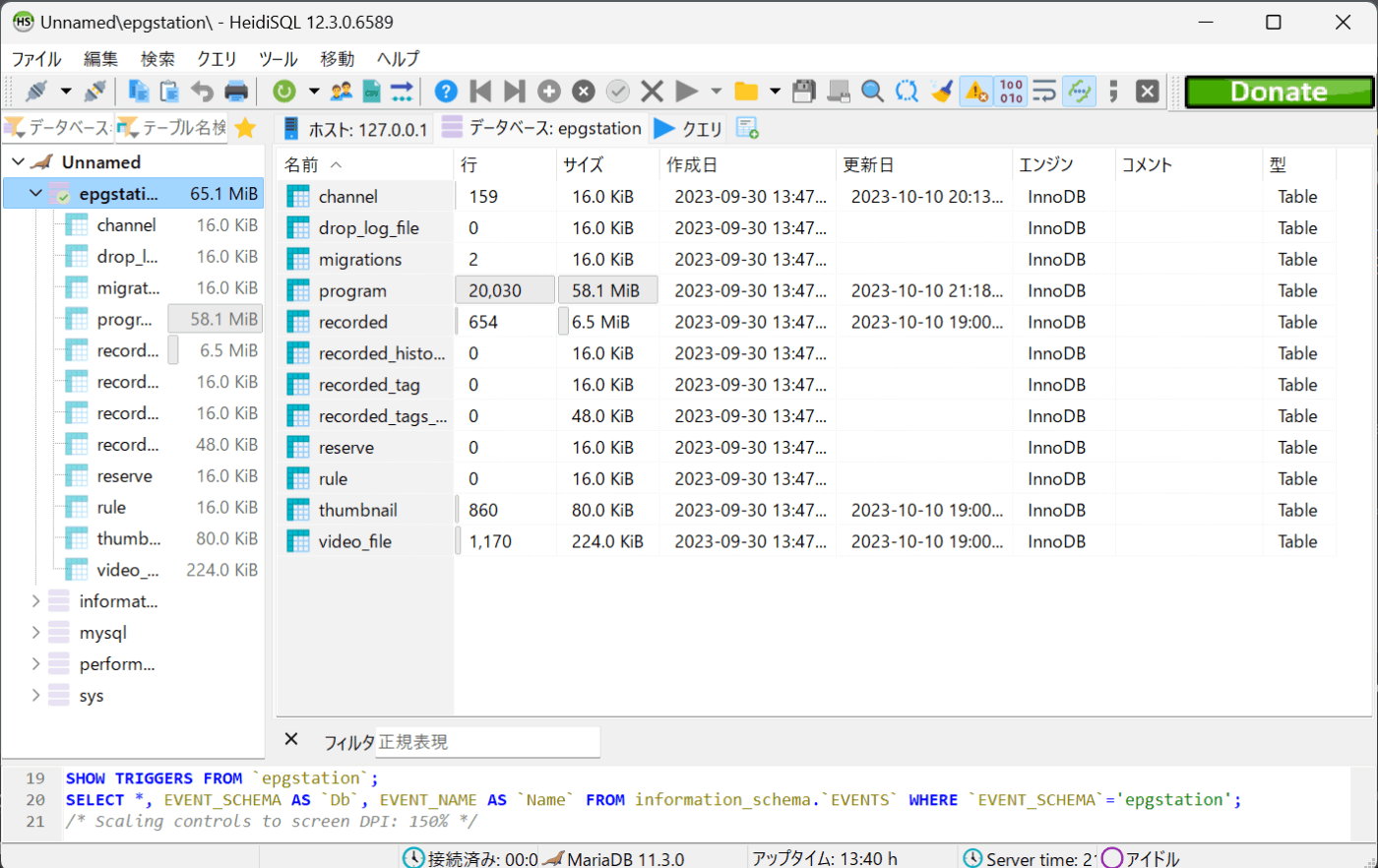
Task: Load an SQL file with the folder icon
Action: click(x=746, y=92)
